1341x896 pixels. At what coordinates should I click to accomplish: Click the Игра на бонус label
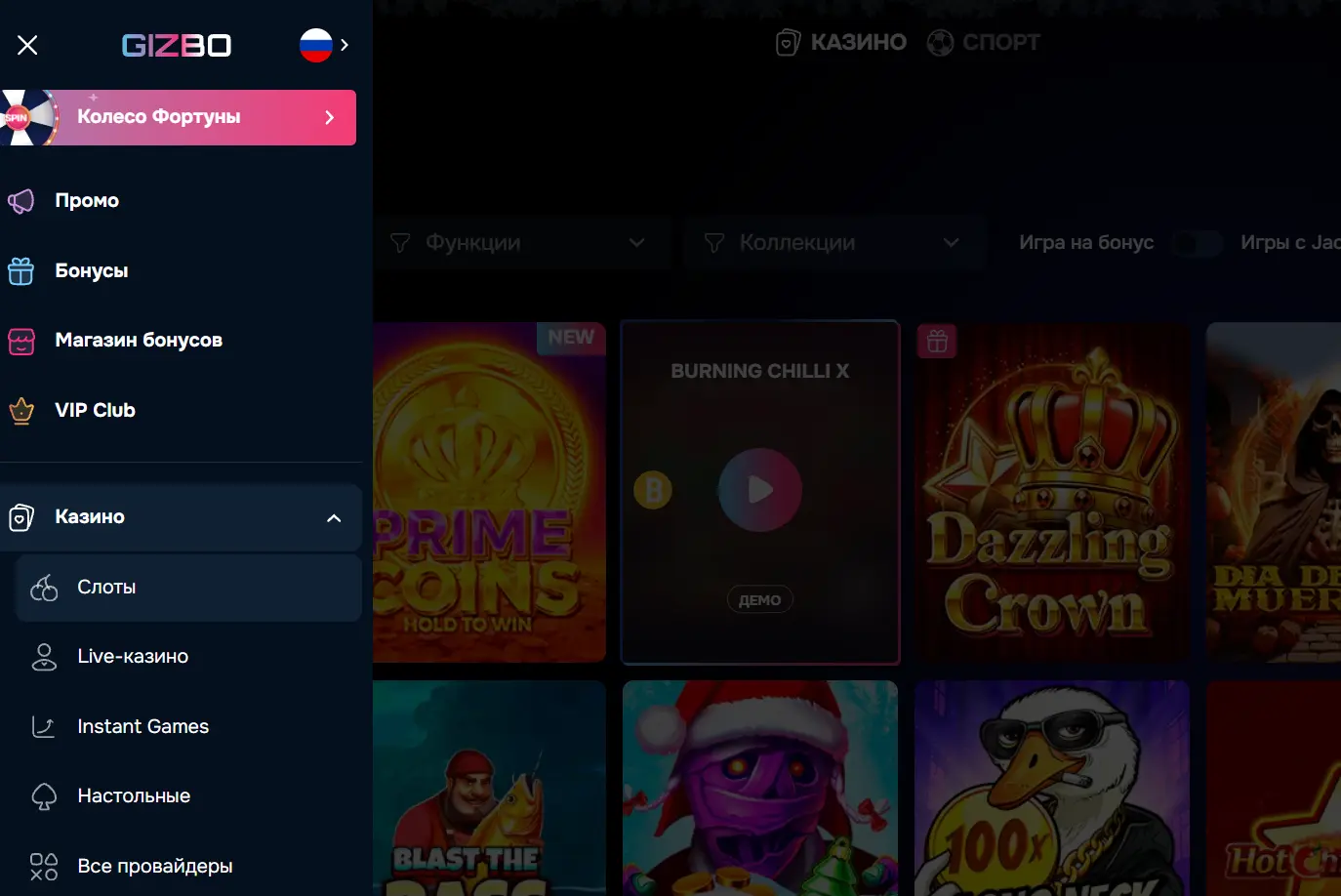point(1086,242)
